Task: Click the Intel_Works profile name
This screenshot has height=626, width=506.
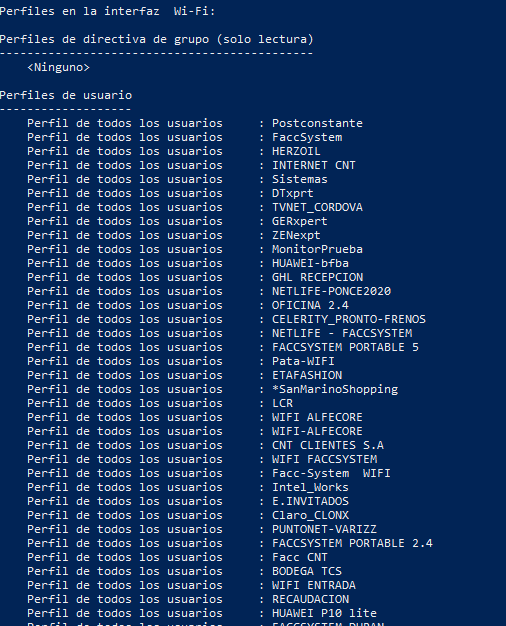Action: [310, 487]
